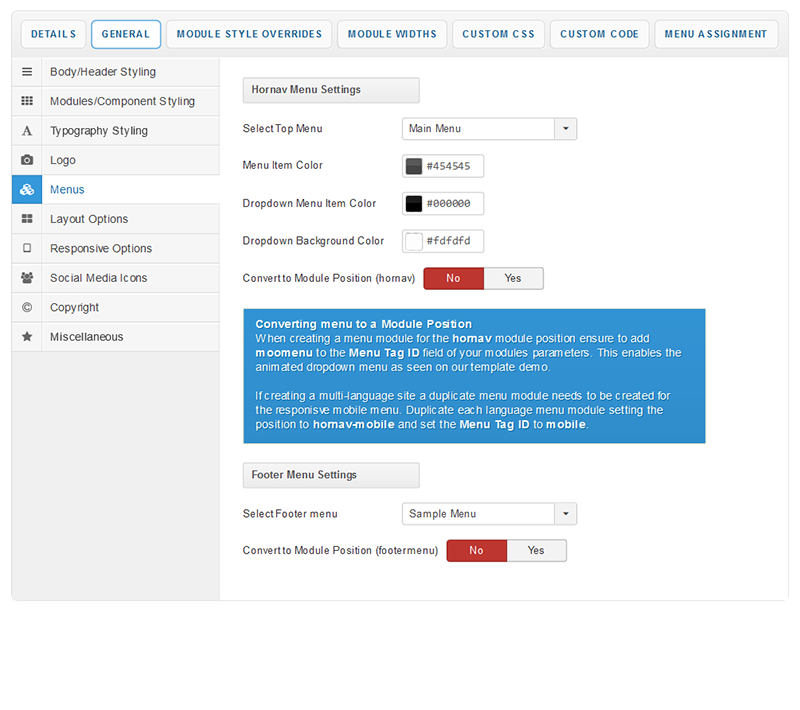Click the Social Media Icons people icon
This screenshot has width=800, height=710.
click(x=27, y=278)
